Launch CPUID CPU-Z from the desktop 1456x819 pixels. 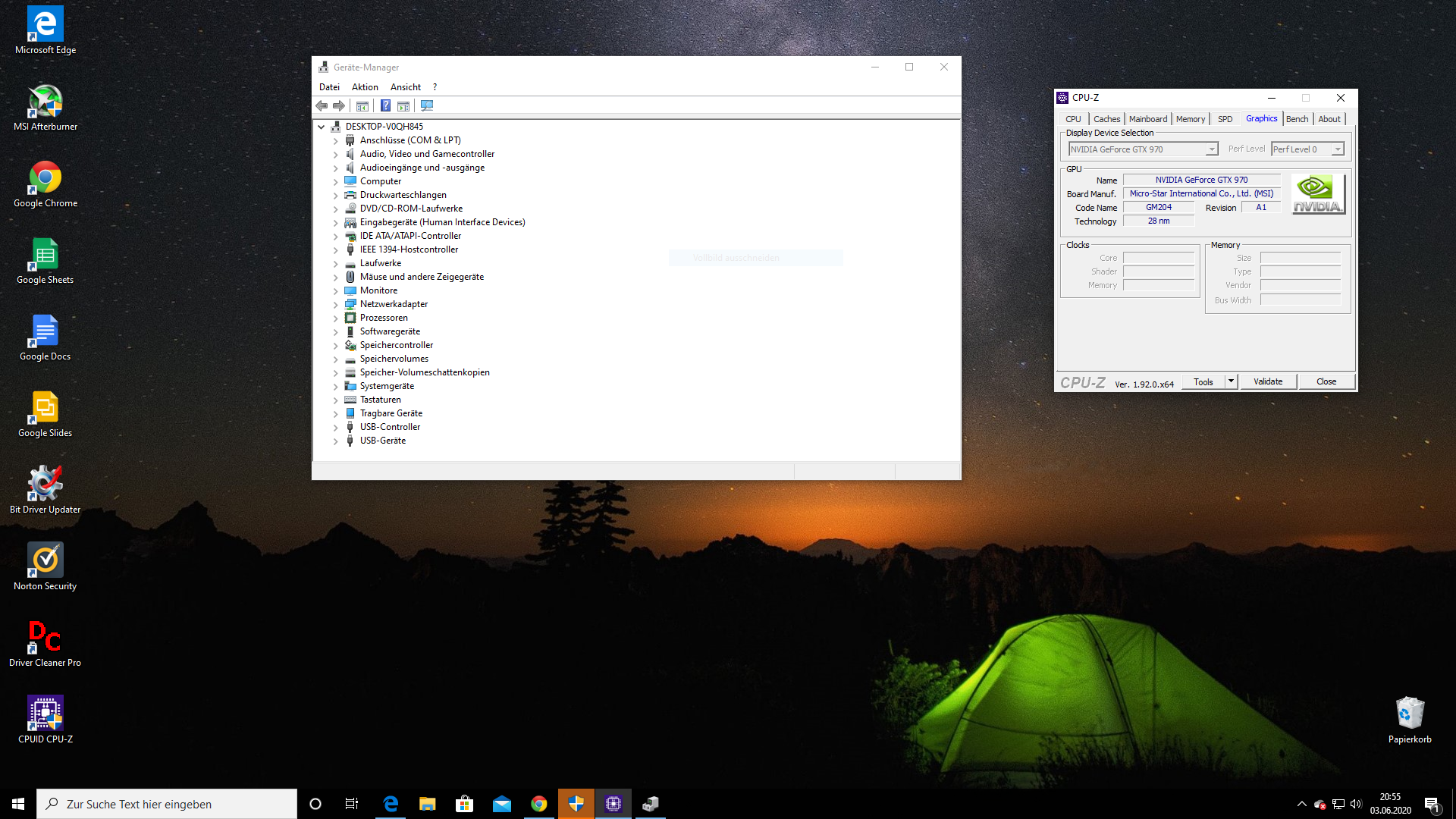tap(45, 713)
